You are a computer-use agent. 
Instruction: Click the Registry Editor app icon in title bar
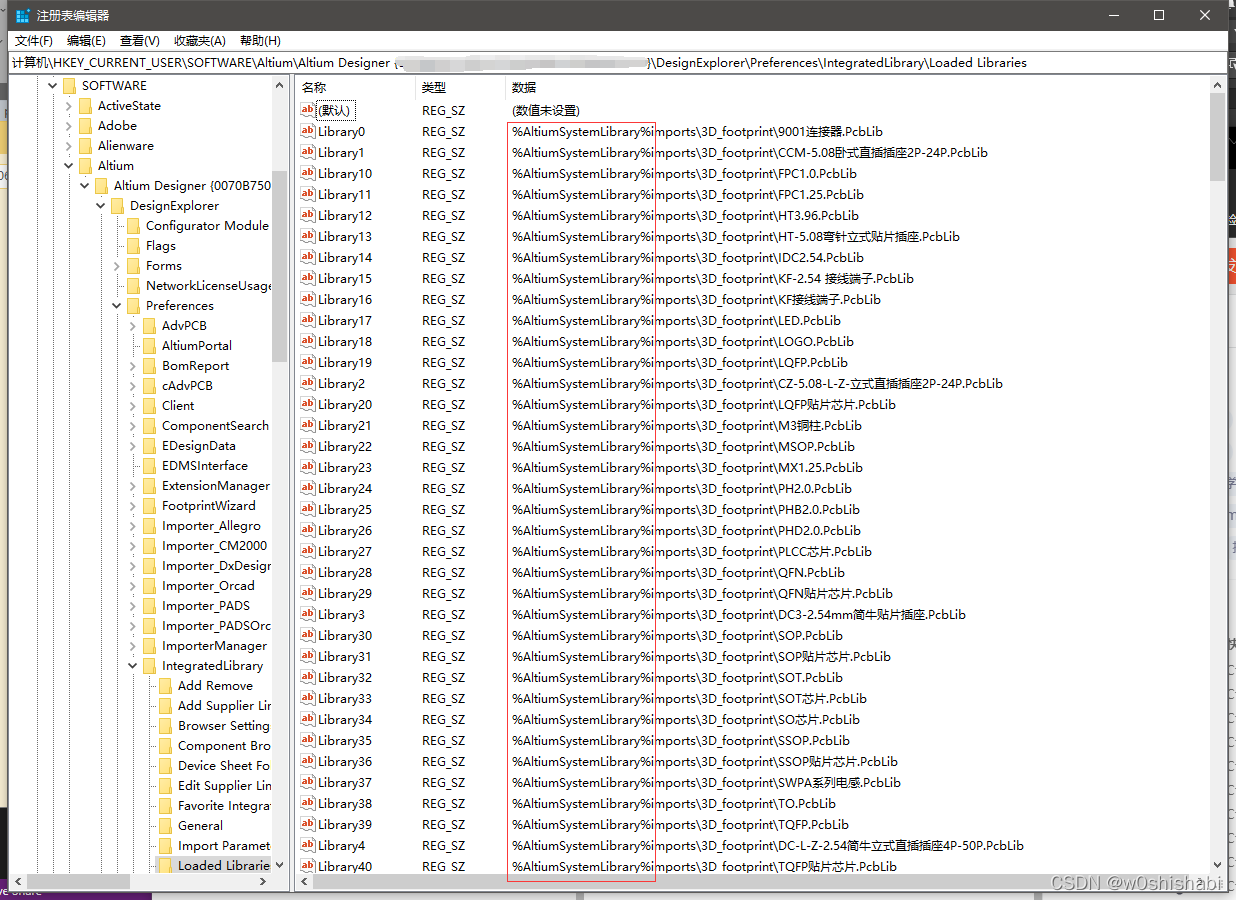click(x=22, y=15)
